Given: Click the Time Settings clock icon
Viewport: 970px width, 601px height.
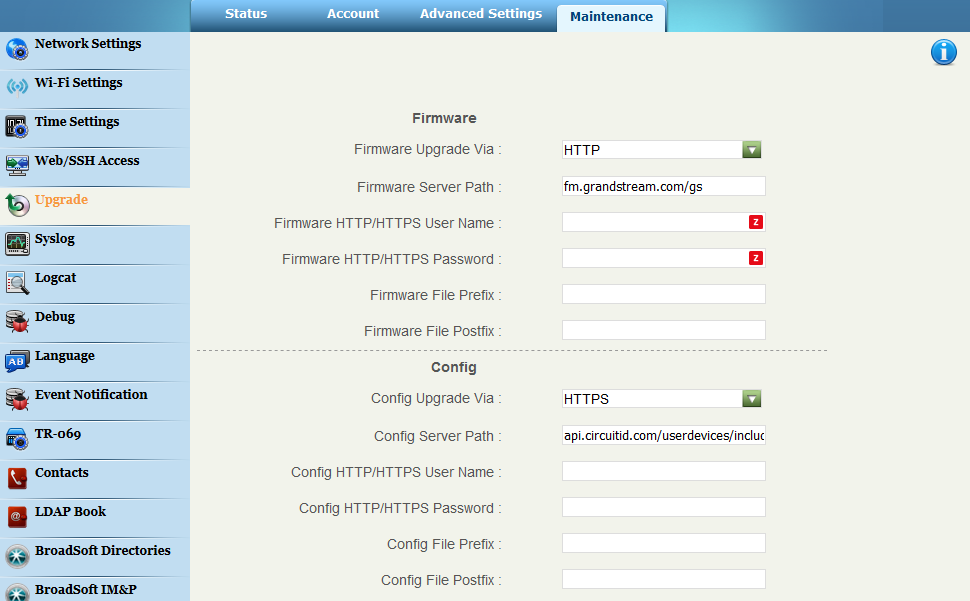Looking at the screenshot, I should point(17,126).
